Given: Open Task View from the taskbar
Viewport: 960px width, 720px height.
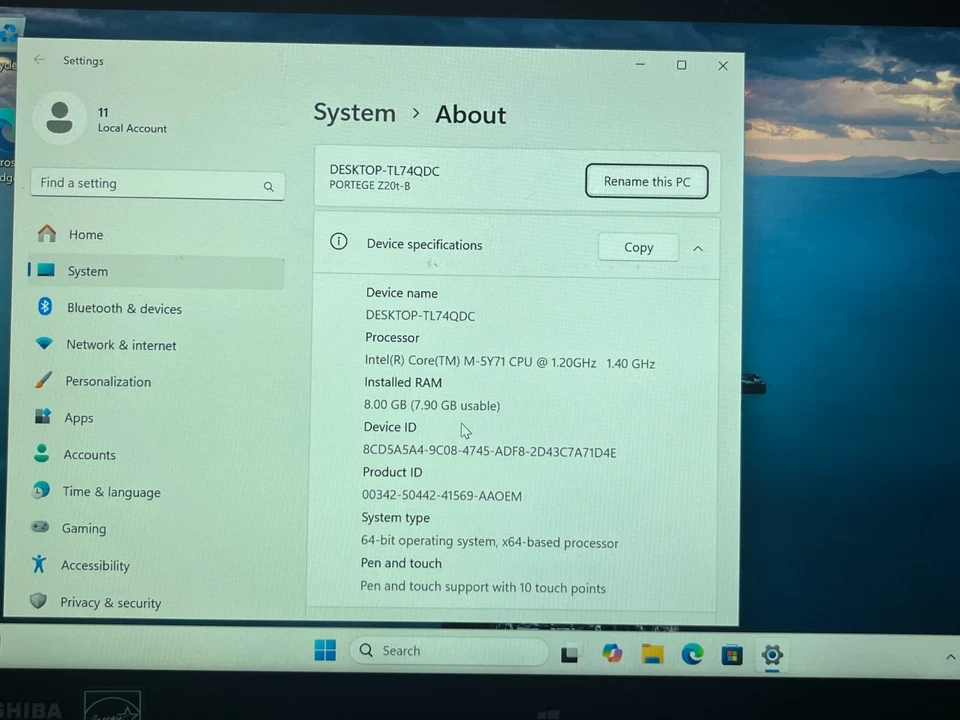Looking at the screenshot, I should point(569,654).
